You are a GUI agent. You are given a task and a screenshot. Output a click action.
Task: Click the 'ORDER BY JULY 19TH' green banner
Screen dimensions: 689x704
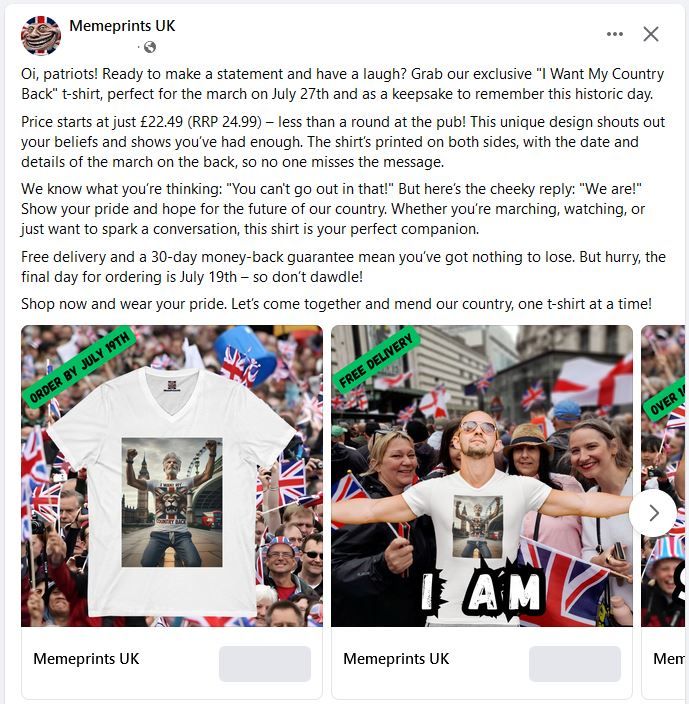pyautogui.click(x=79, y=368)
